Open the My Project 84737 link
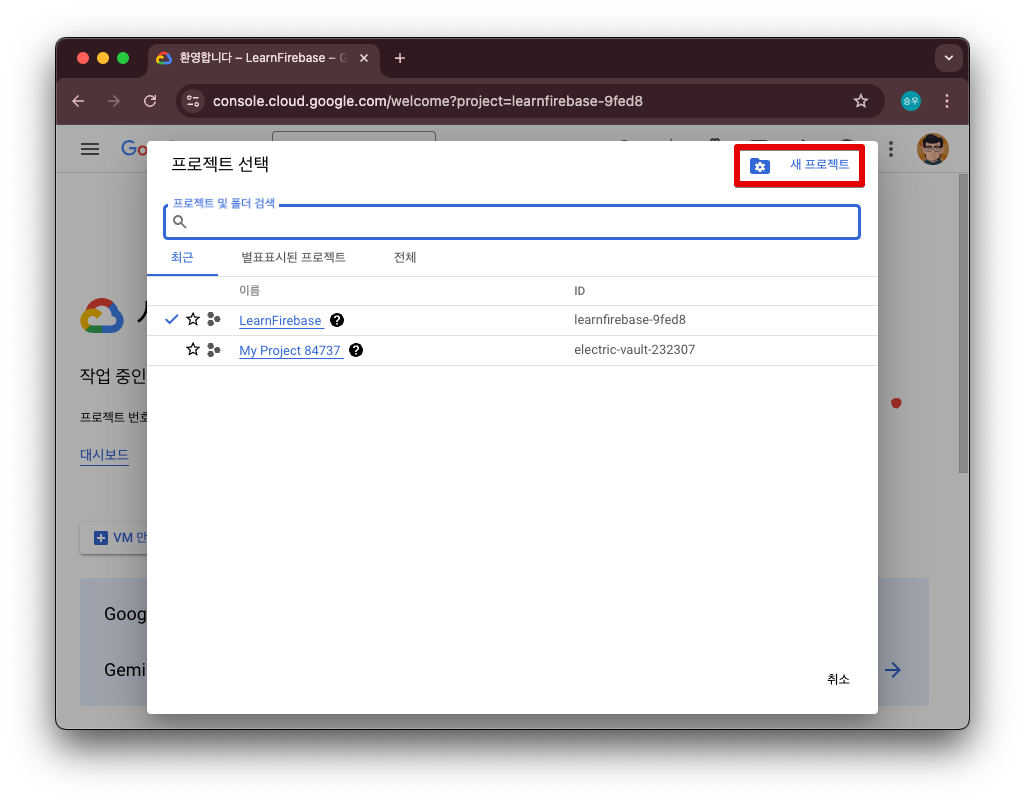 point(290,350)
